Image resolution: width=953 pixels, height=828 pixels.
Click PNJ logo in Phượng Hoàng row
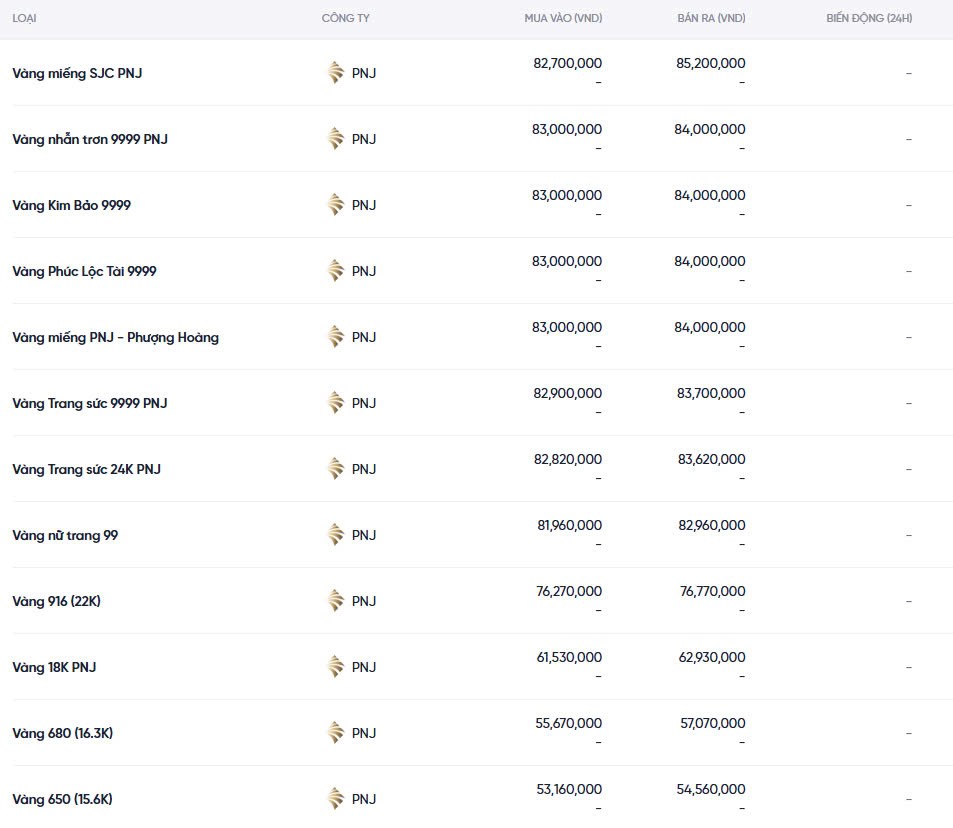[x=336, y=337]
